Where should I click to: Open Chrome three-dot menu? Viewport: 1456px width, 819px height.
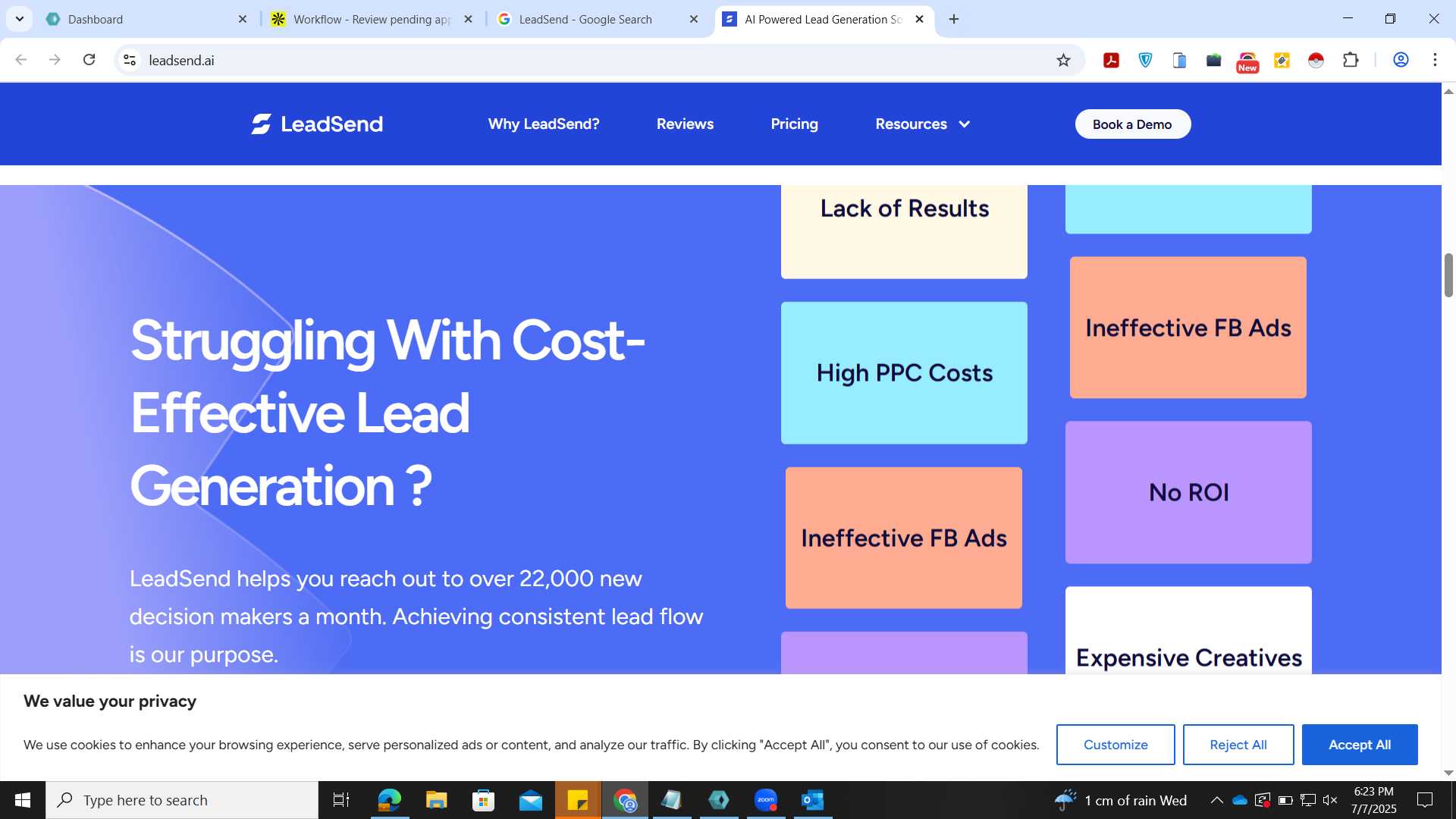[1435, 60]
